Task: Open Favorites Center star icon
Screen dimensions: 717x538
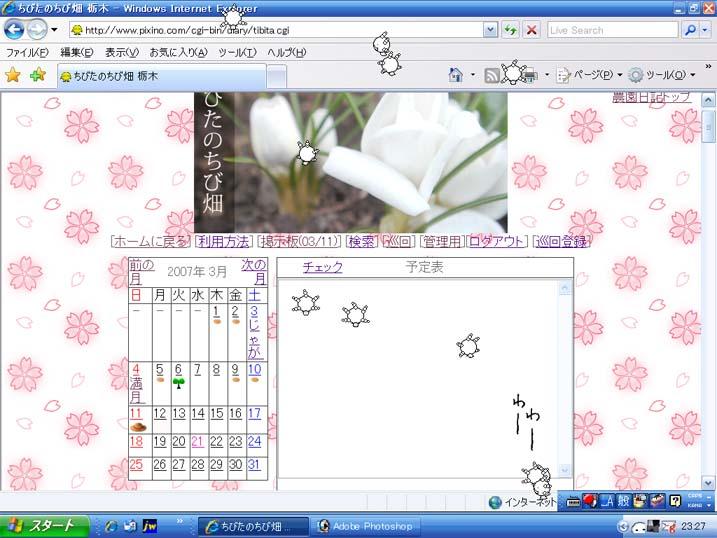Action: coord(13,75)
